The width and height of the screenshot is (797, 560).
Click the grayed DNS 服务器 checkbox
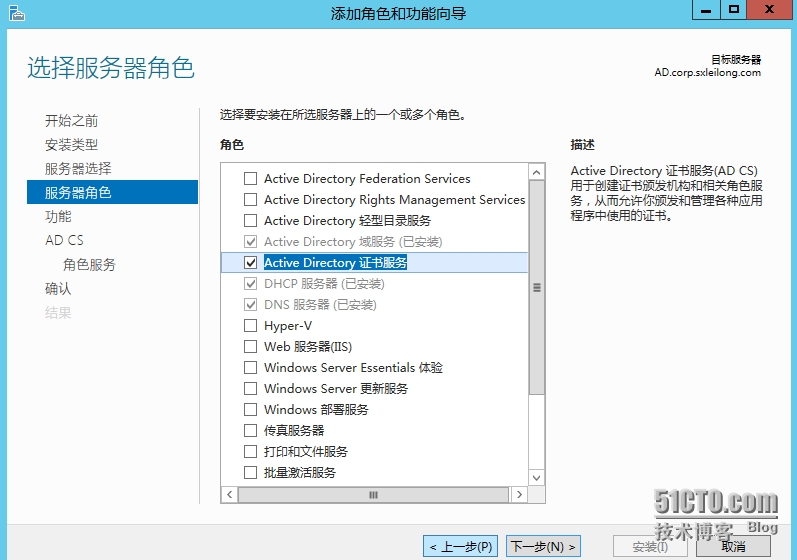click(251, 304)
